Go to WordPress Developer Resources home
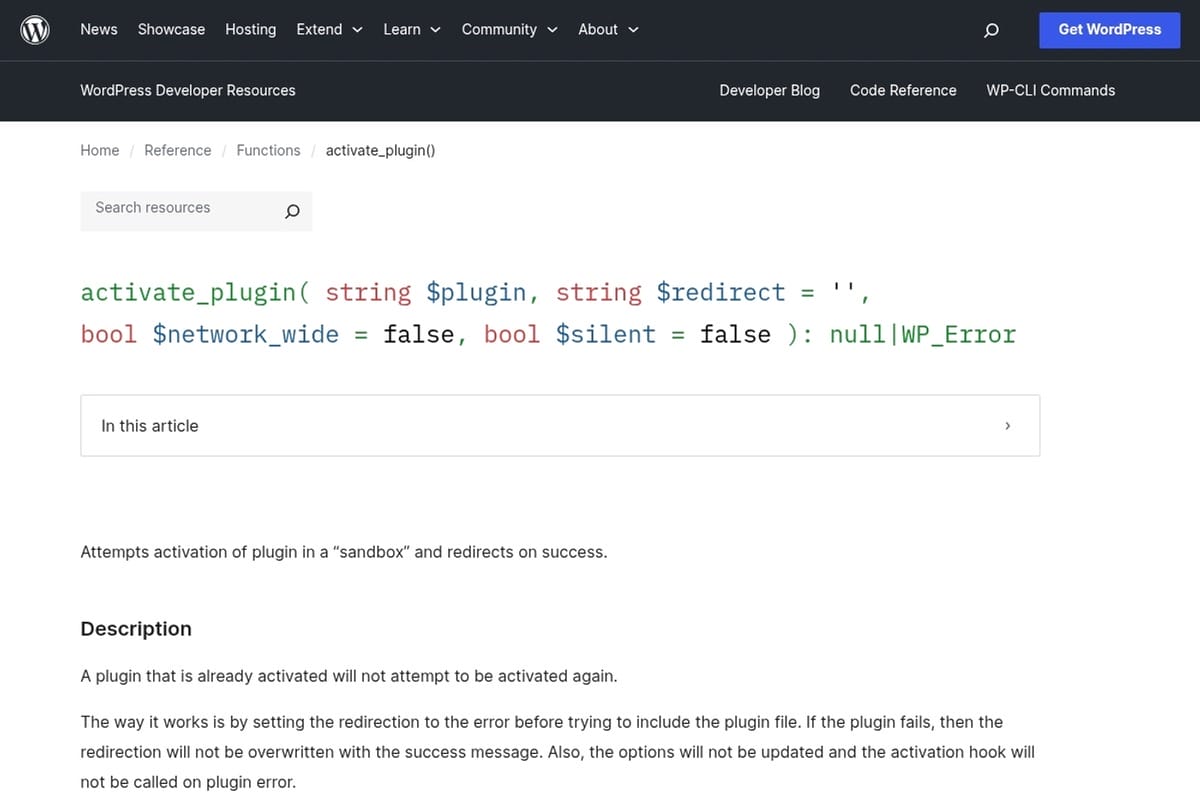 click(x=187, y=90)
